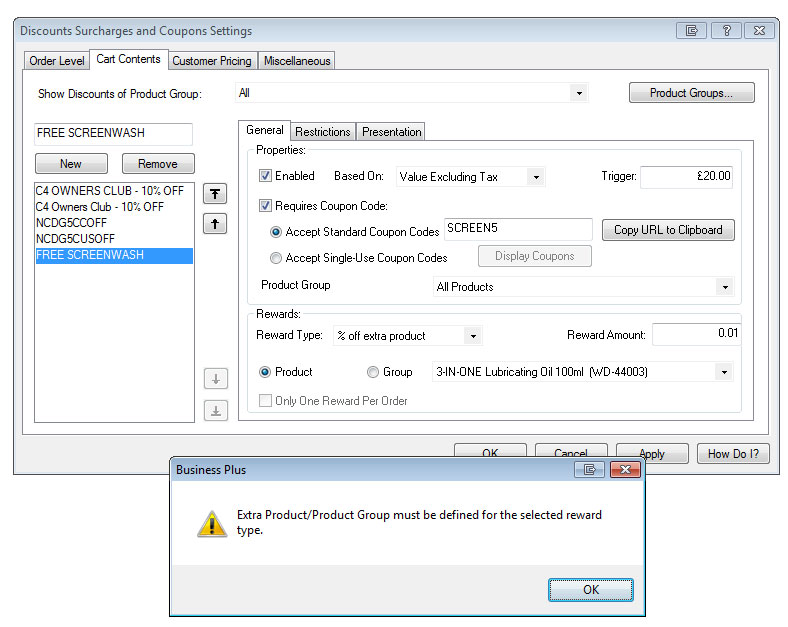Select the Group radio button
Viewport: 788px width, 627px height.
373,372
